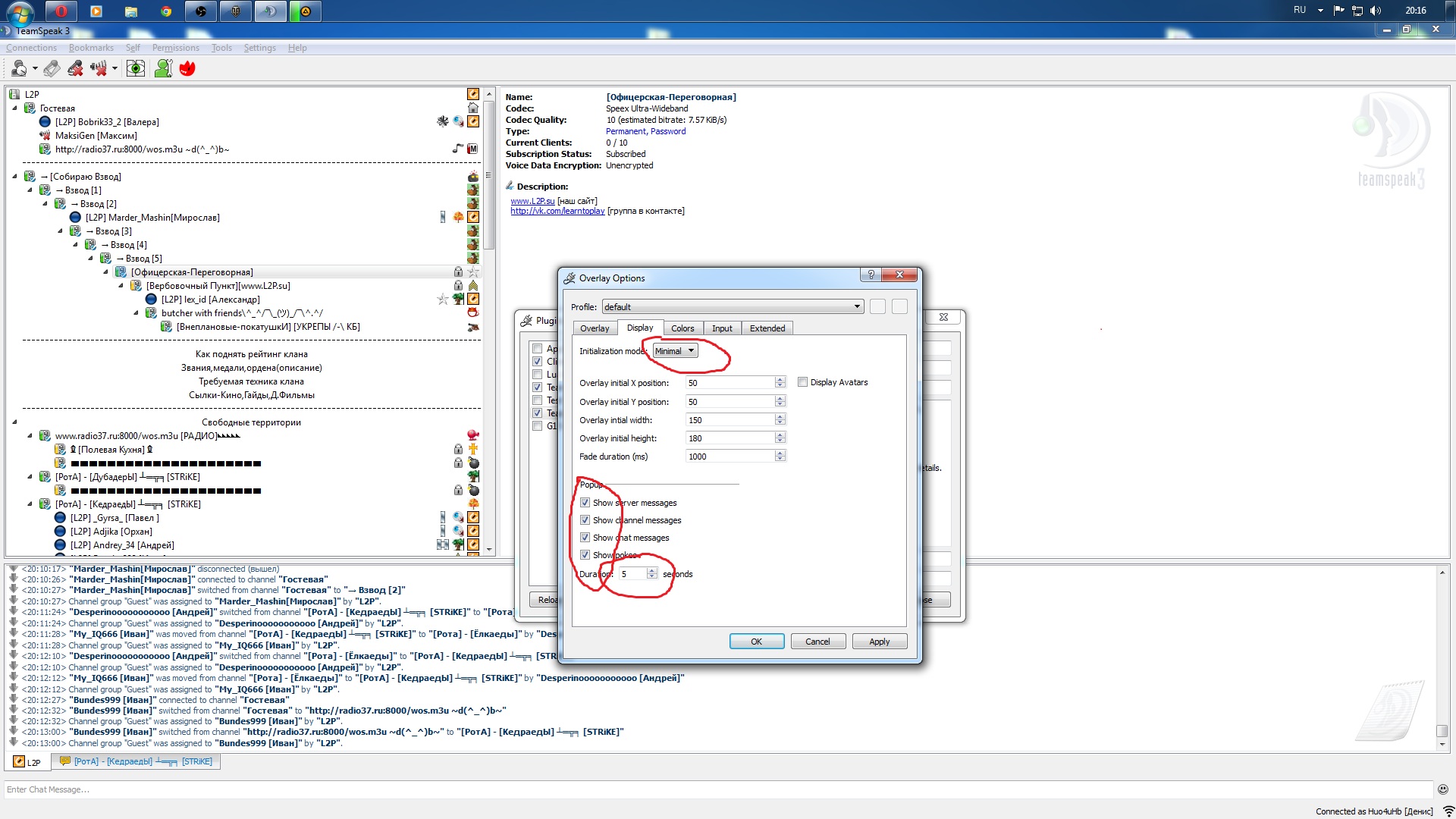Mute microphone using toolbar icon

point(75,69)
